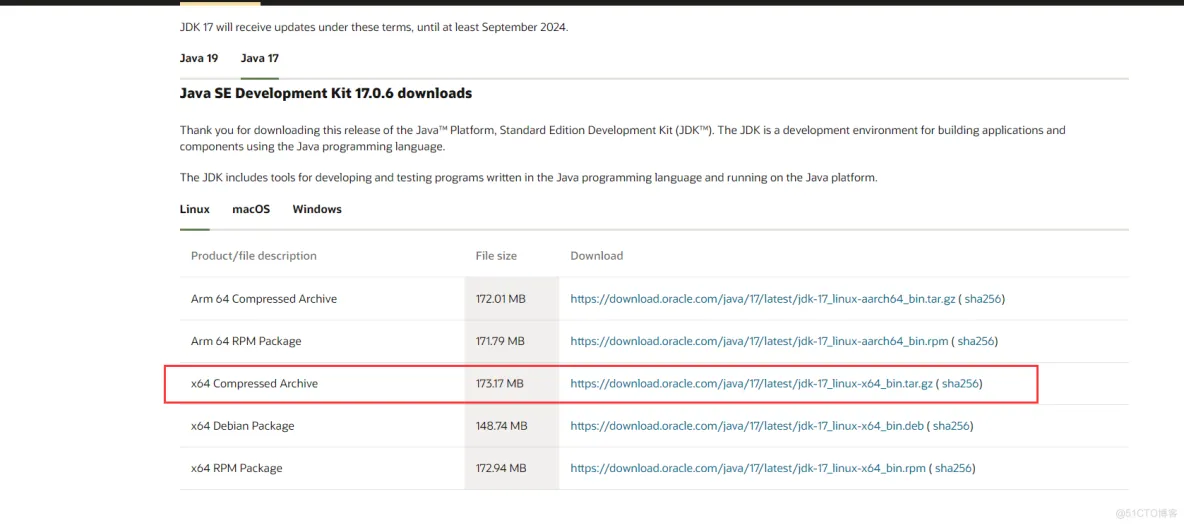This screenshot has width=1184, height=525.
Task: Download the x64 RPM Package link
Action: [x=748, y=468]
